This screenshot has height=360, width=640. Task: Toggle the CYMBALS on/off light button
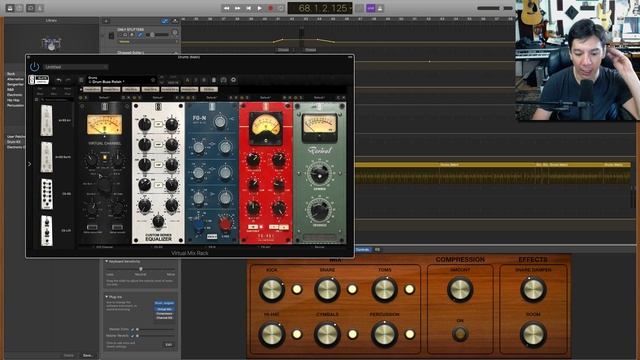[352, 334]
